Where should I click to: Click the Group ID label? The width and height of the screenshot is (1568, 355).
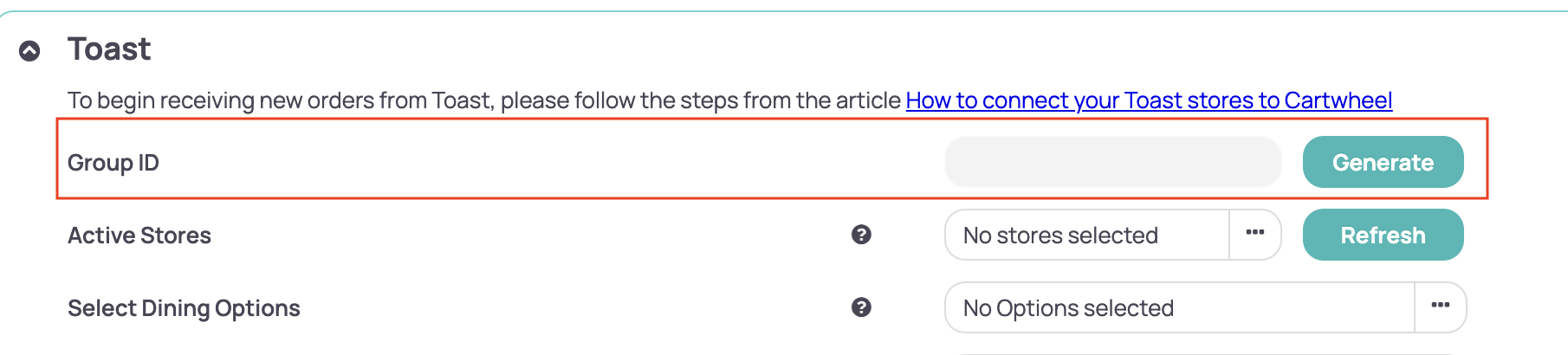pos(113,163)
